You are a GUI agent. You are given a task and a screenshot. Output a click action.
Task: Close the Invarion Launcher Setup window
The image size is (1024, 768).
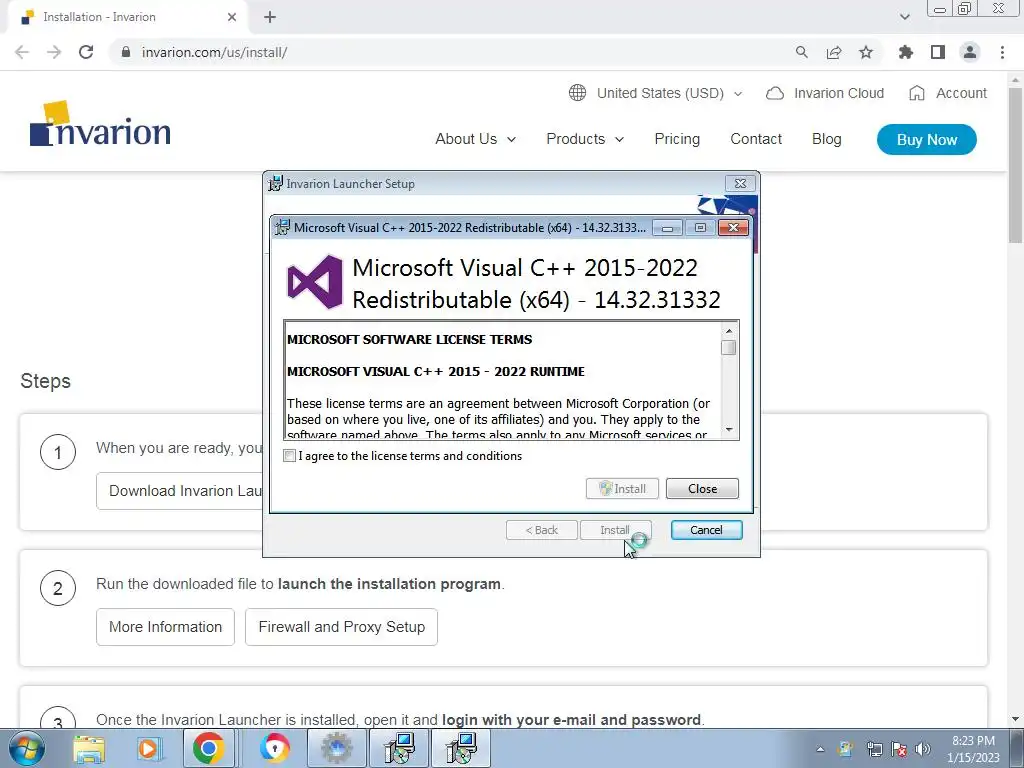pyautogui.click(x=740, y=184)
